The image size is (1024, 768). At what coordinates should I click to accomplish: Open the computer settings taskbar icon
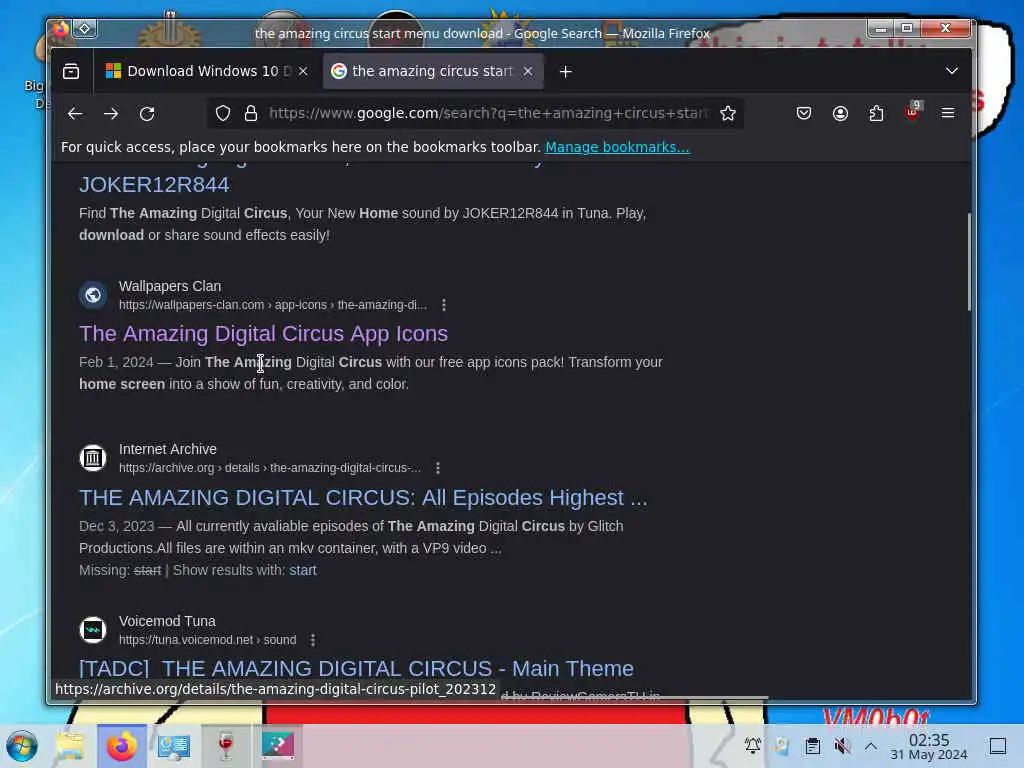coord(174,746)
